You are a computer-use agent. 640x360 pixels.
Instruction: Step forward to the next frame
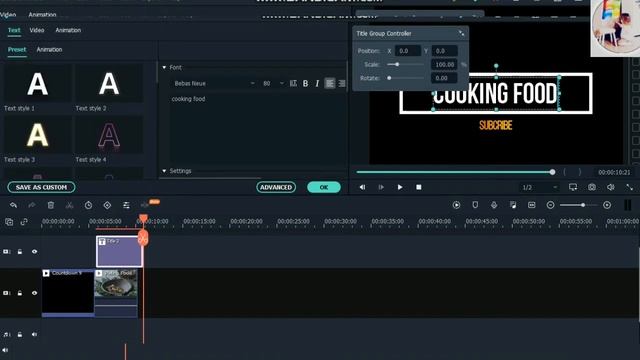[x=381, y=187]
